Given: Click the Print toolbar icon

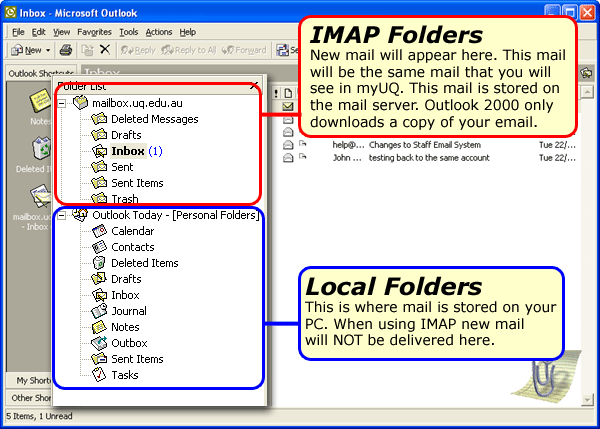Looking at the screenshot, I should click(x=65, y=49).
